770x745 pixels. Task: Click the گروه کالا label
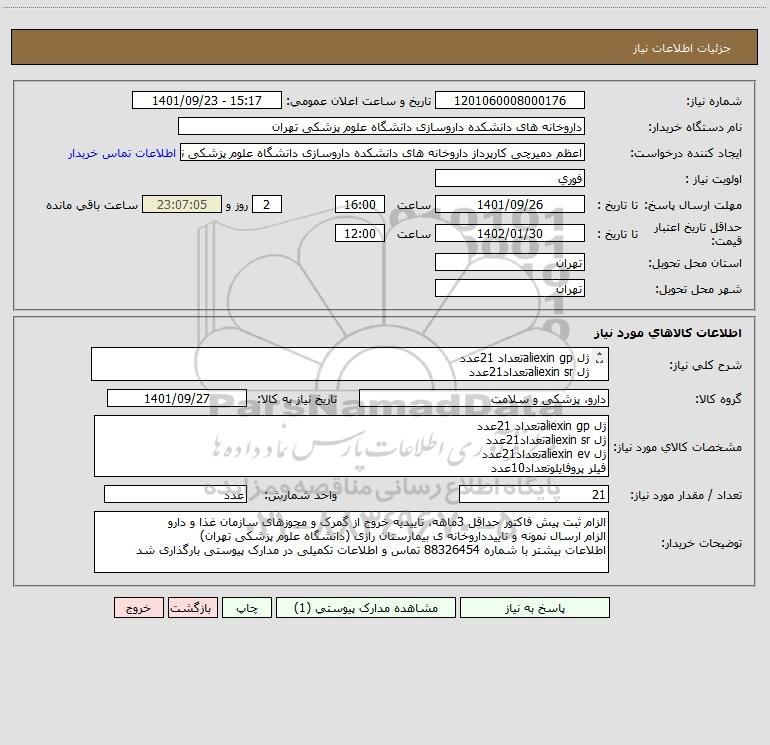click(x=719, y=399)
